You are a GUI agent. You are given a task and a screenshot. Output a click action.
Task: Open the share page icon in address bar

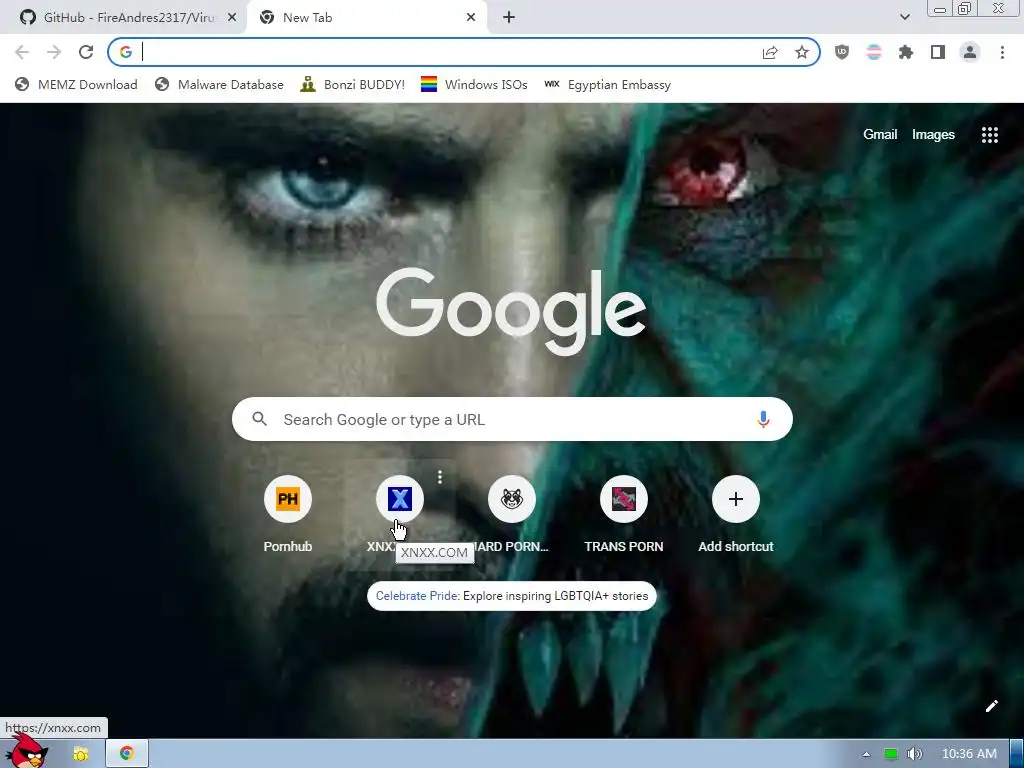770,52
